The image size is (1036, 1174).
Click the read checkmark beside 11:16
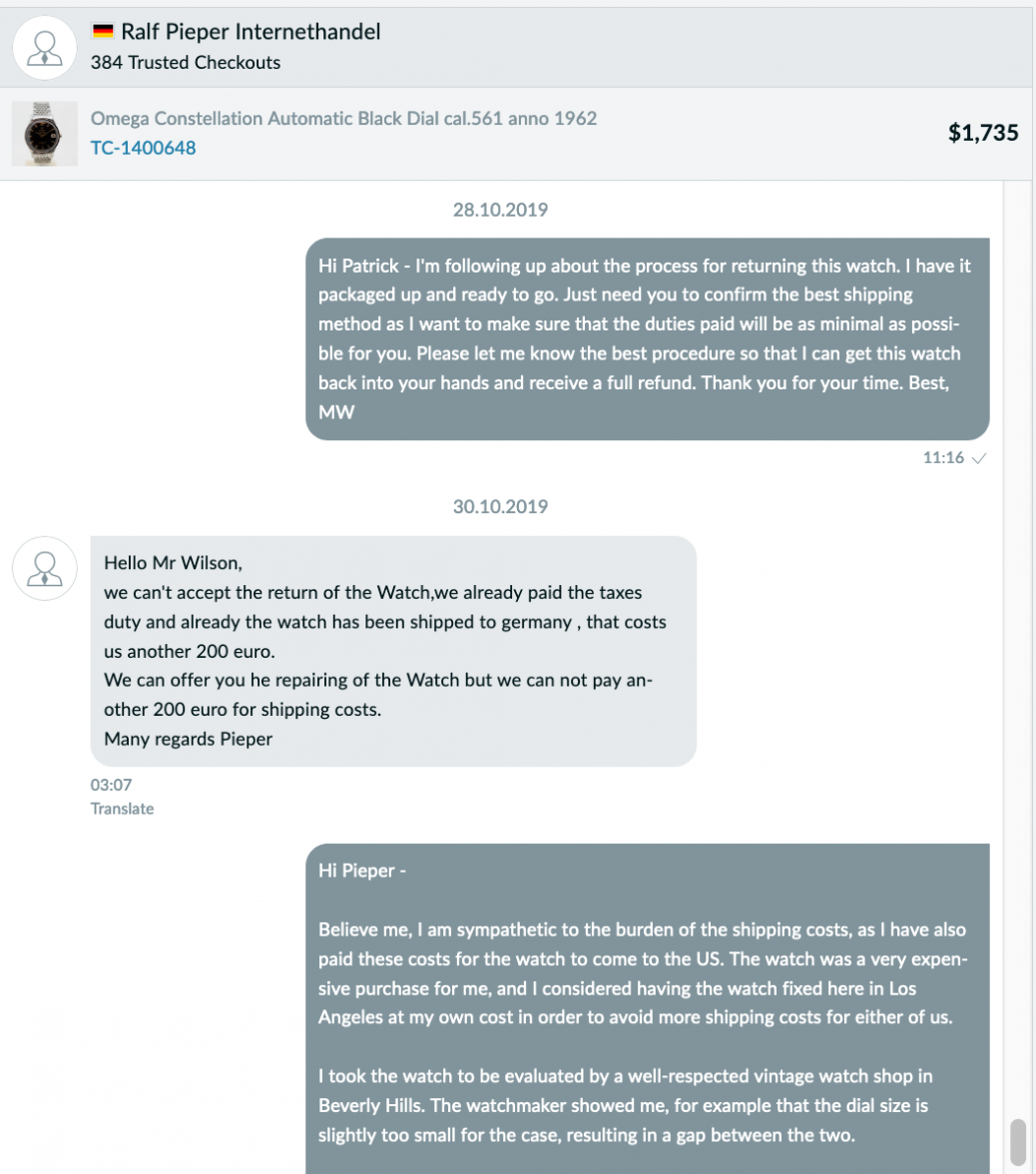point(979,458)
